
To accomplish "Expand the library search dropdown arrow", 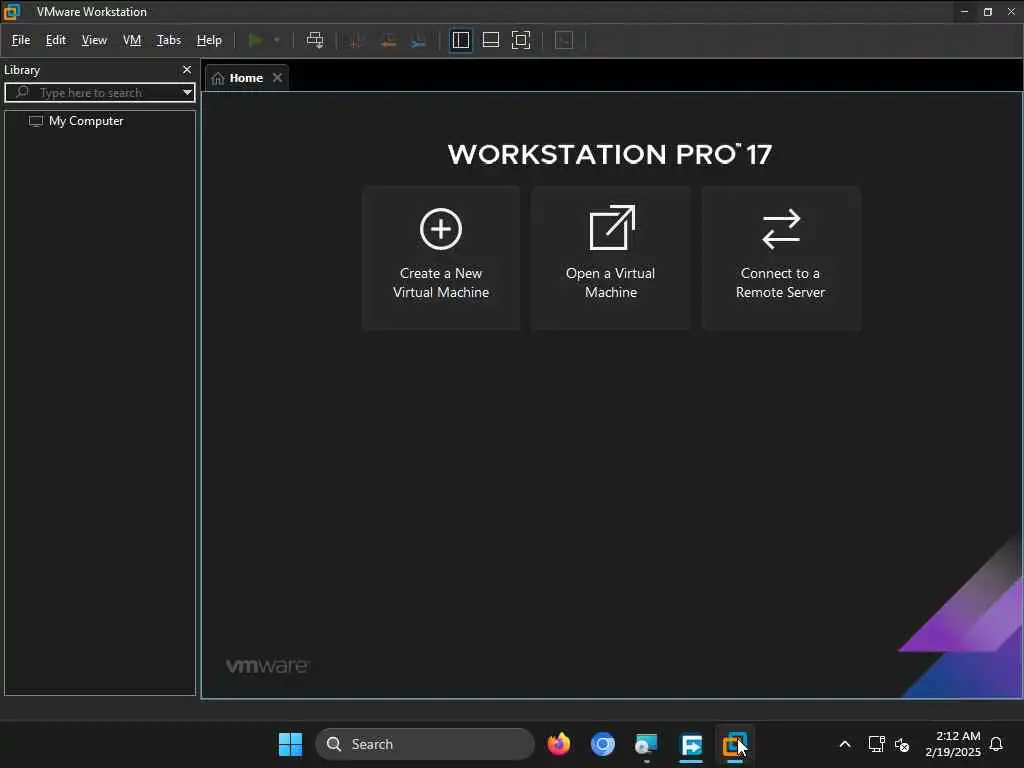I will (x=187, y=93).
